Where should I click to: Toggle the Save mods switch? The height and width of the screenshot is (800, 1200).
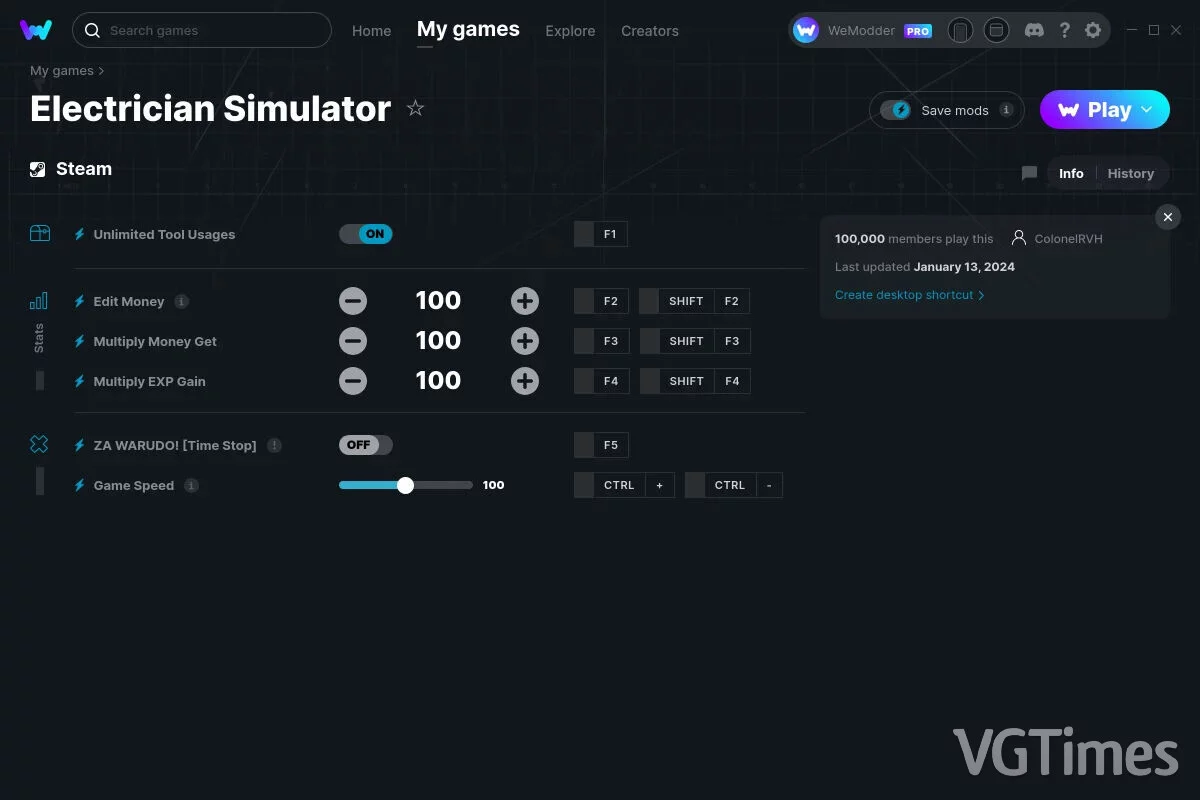[x=895, y=110]
